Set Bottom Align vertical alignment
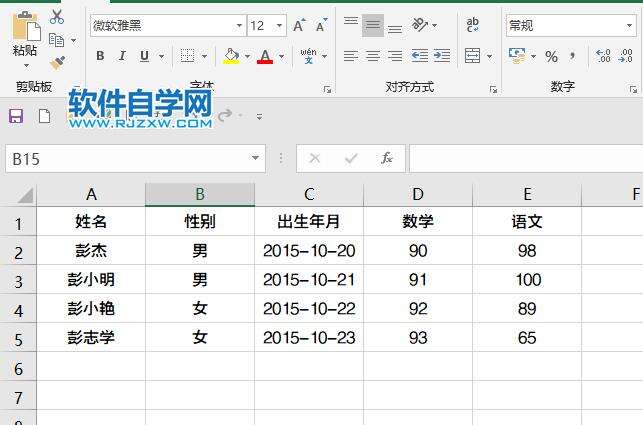This screenshot has height=425, width=643. click(395, 27)
